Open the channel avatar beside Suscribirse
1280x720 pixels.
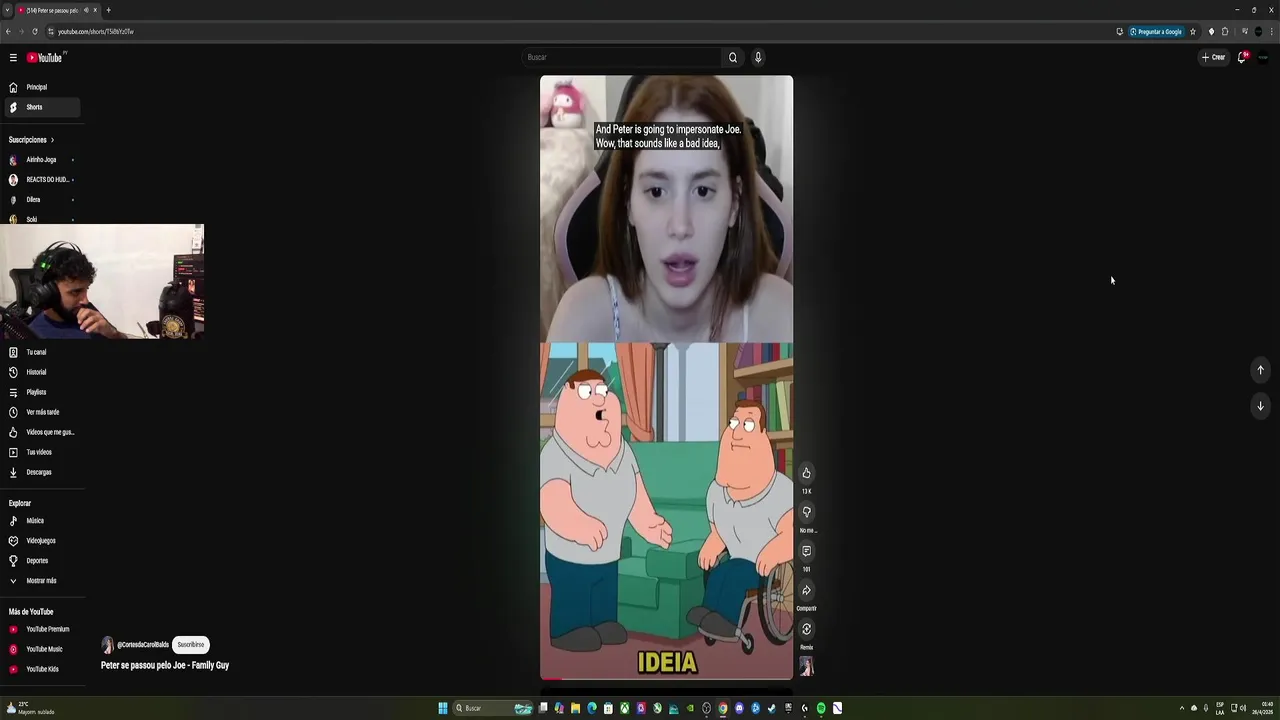[107, 645]
